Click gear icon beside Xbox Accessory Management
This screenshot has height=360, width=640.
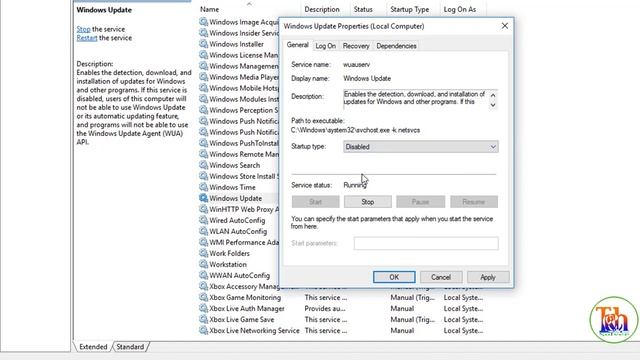[203, 286]
